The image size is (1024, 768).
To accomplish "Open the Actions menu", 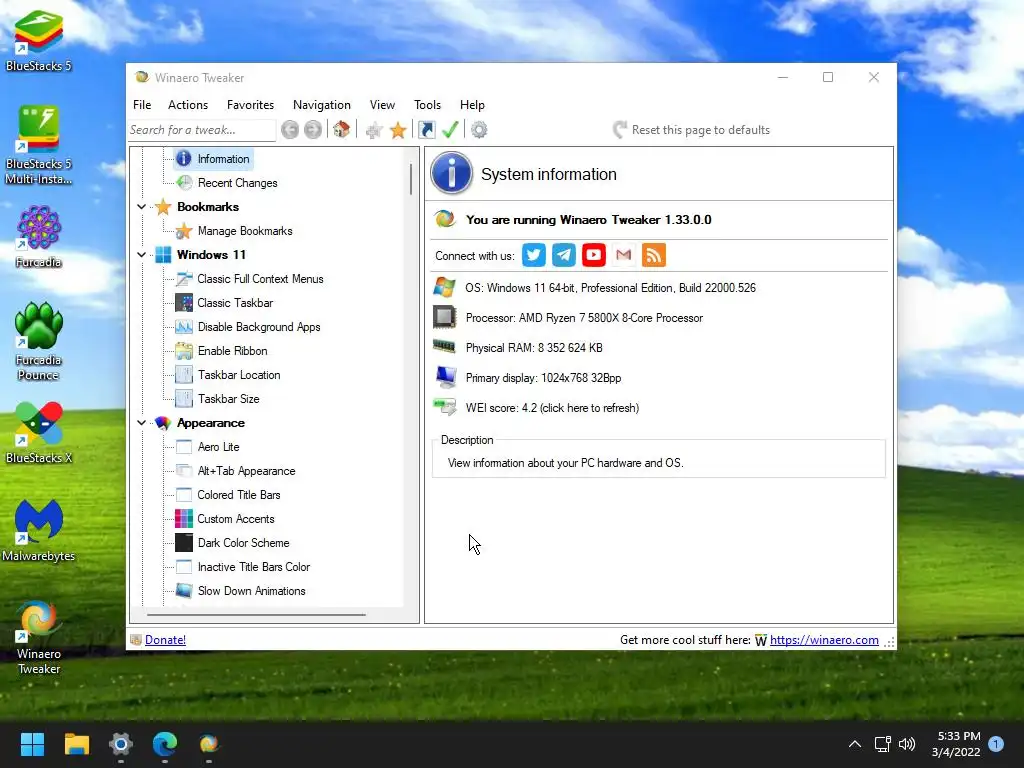I will click(188, 105).
